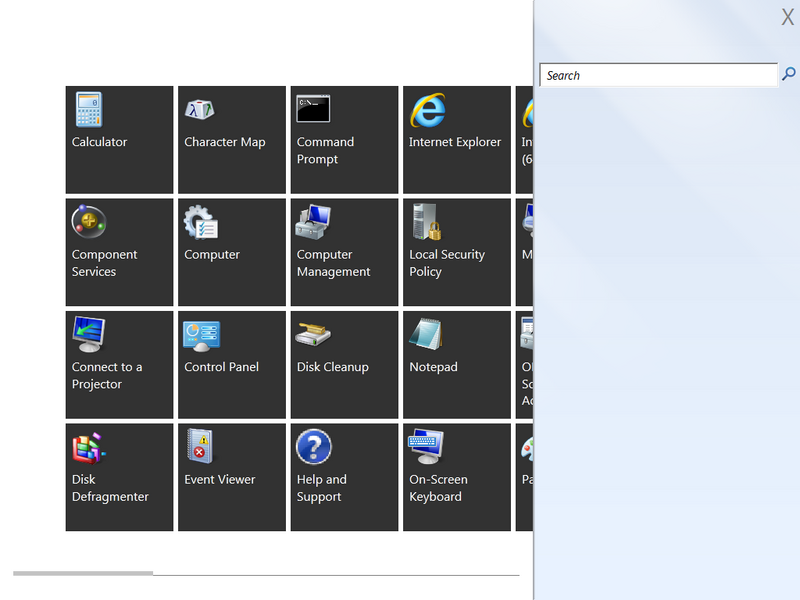This screenshot has height=600, width=800.
Task: Open Local Security Policy
Action: [x=456, y=252]
